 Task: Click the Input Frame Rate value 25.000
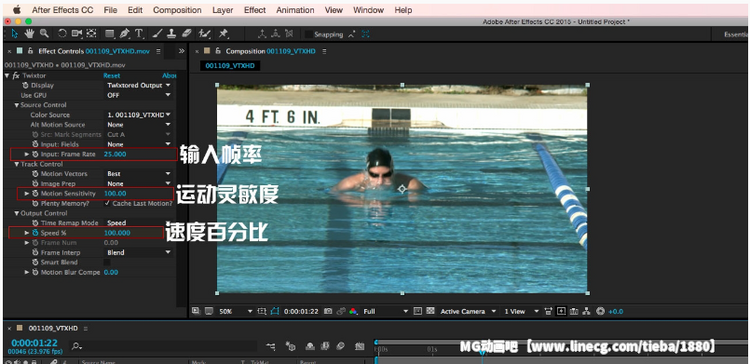115,154
